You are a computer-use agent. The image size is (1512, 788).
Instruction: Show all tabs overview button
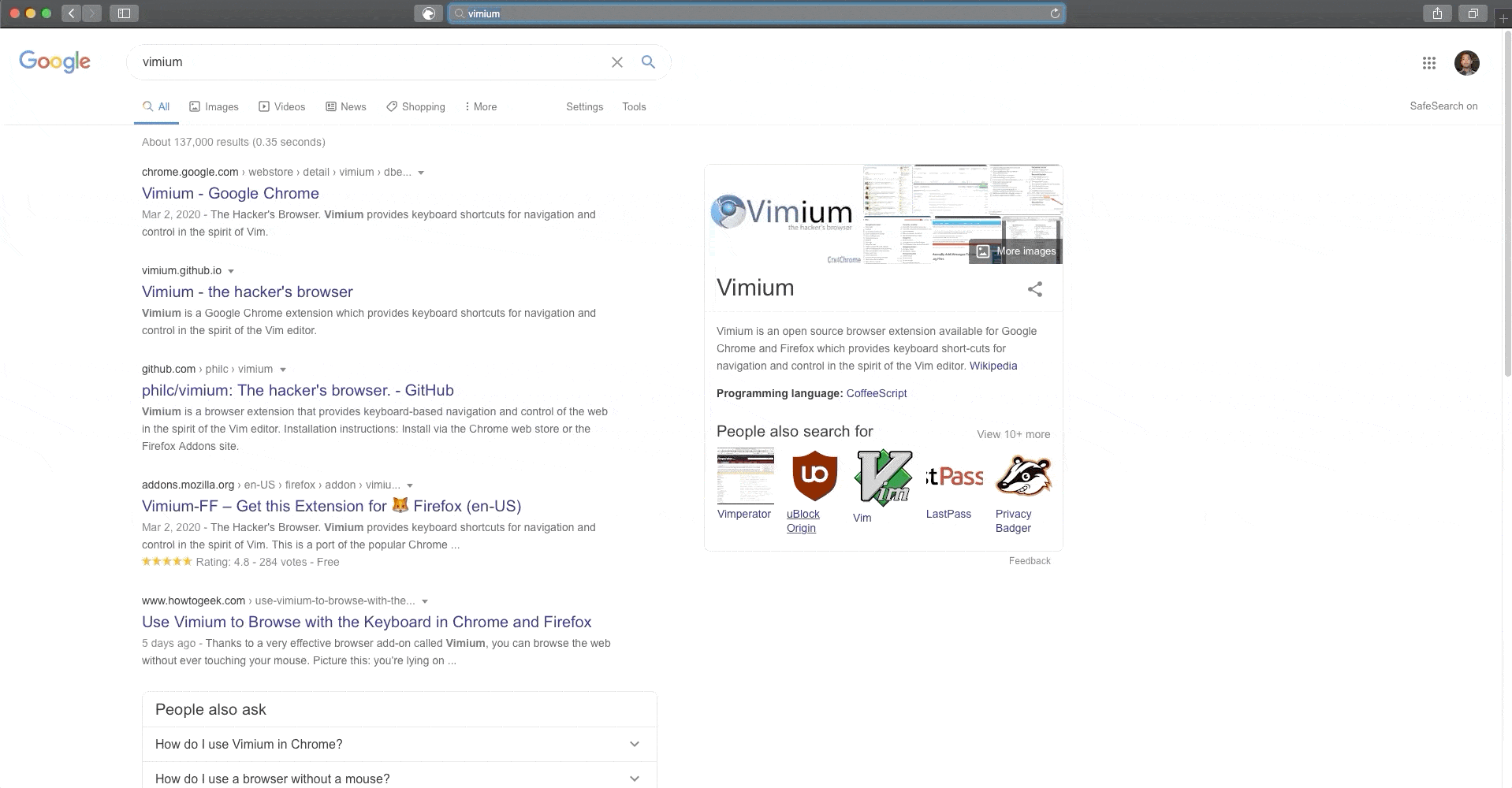coord(1473,13)
